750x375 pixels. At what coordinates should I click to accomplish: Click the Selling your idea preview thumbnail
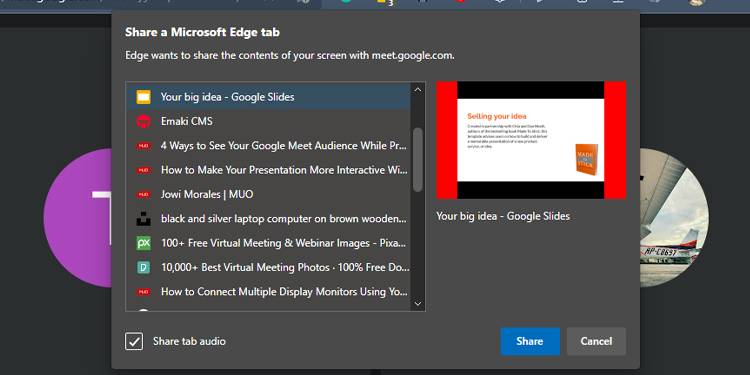tap(531, 140)
